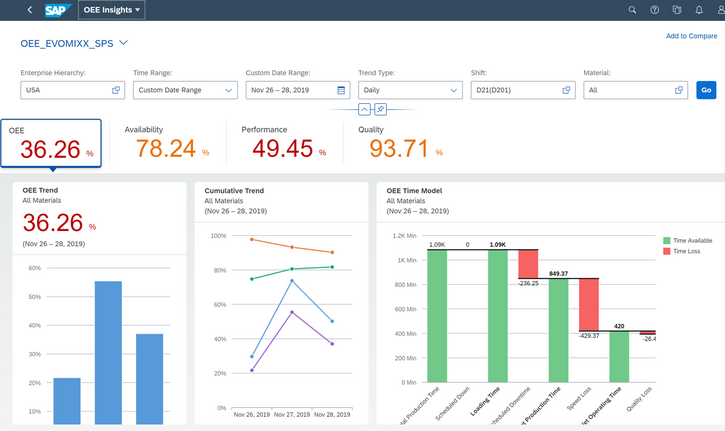
Task: Click the 420 net operating time bar
Action: coord(619,357)
